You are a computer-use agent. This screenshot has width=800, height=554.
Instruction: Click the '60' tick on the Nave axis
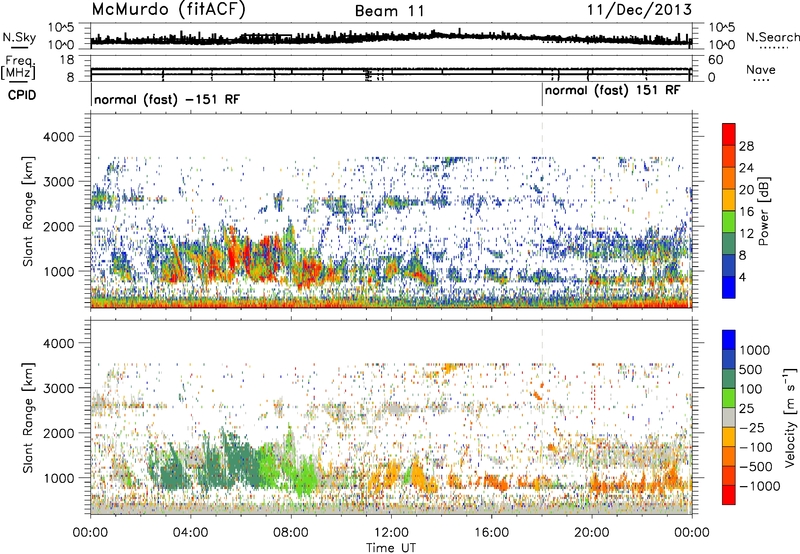point(715,60)
